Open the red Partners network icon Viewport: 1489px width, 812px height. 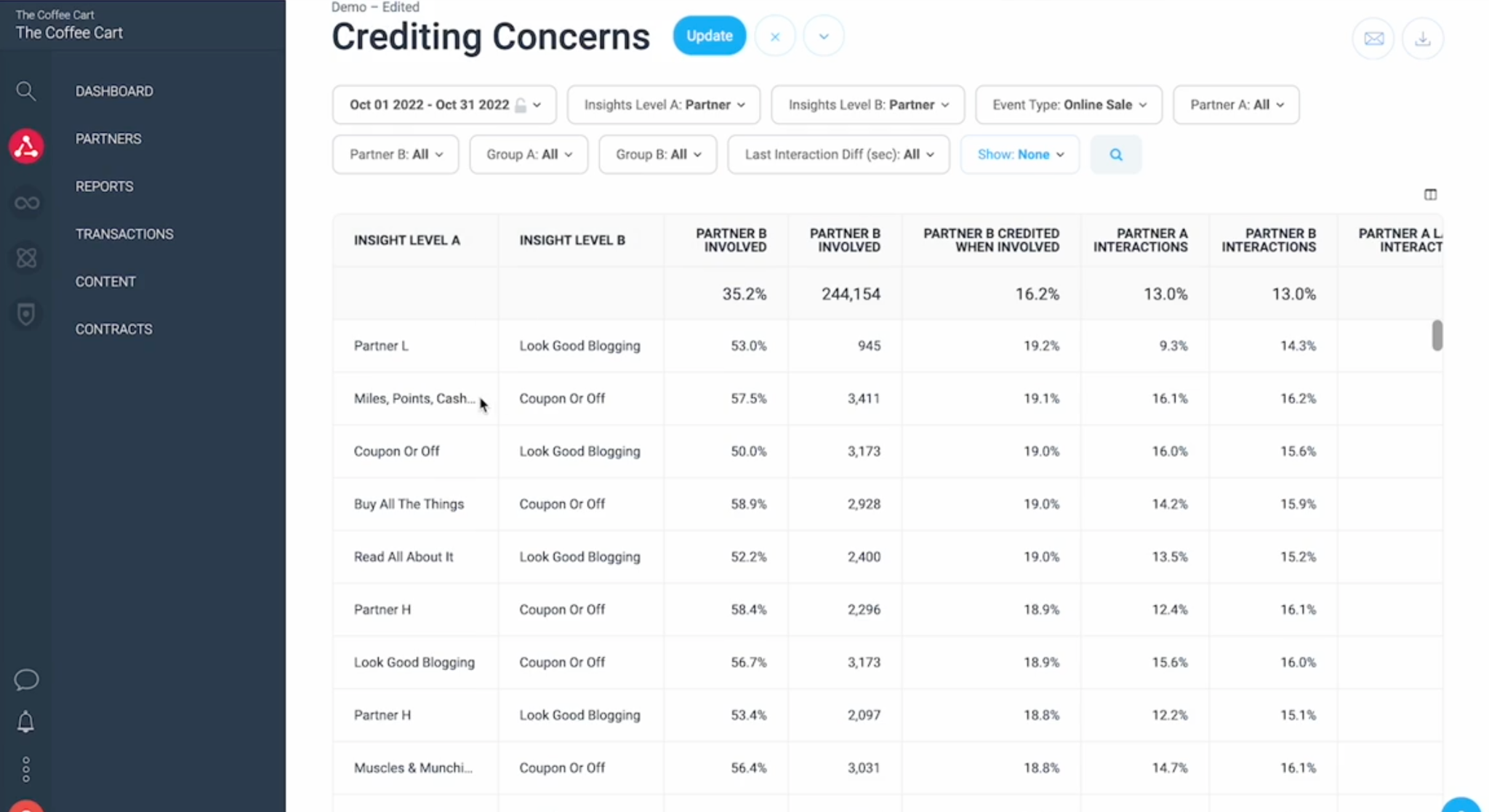coord(26,146)
